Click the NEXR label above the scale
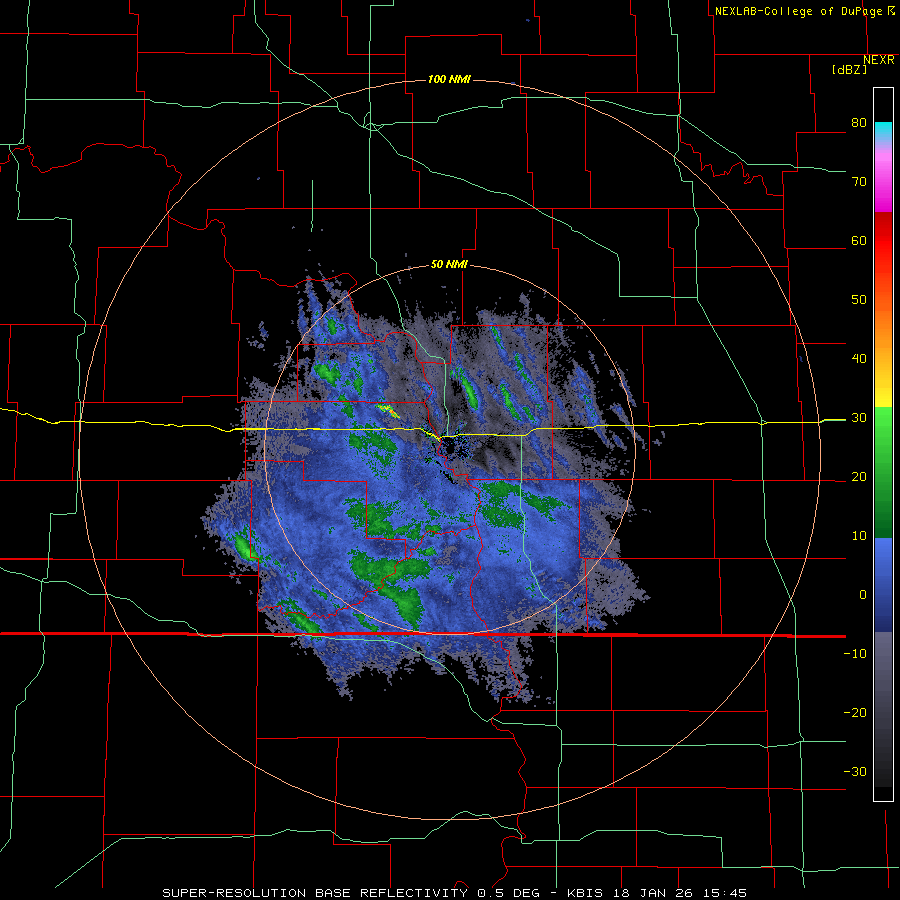The image size is (900, 900). (879, 60)
